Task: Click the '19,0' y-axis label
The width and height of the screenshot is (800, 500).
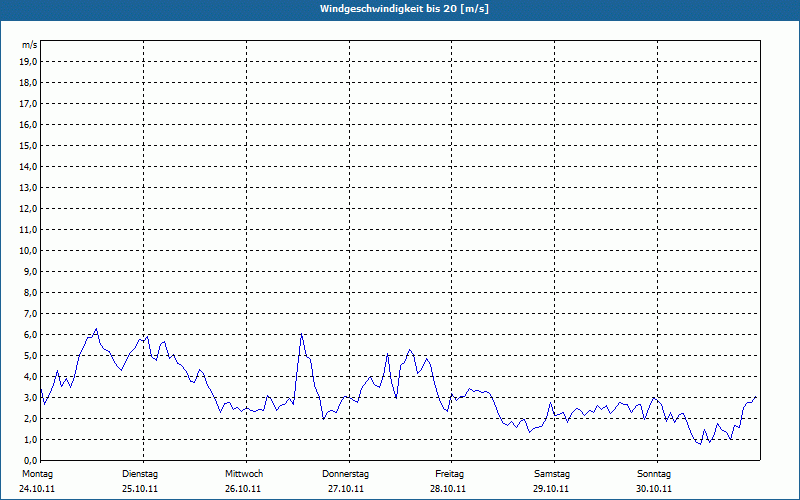Action: pyautogui.click(x=28, y=62)
